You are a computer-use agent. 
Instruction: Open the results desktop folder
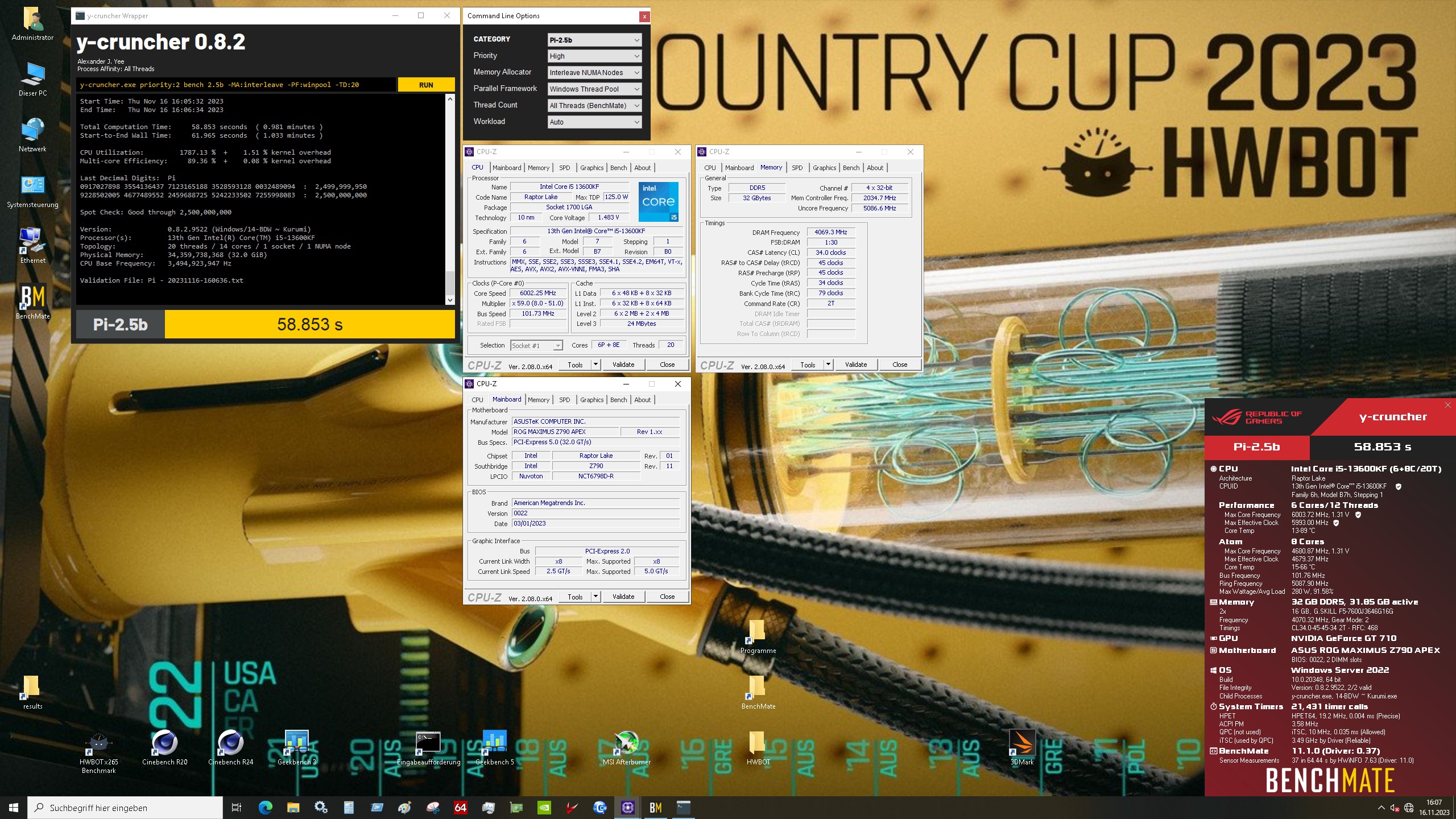click(x=32, y=693)
